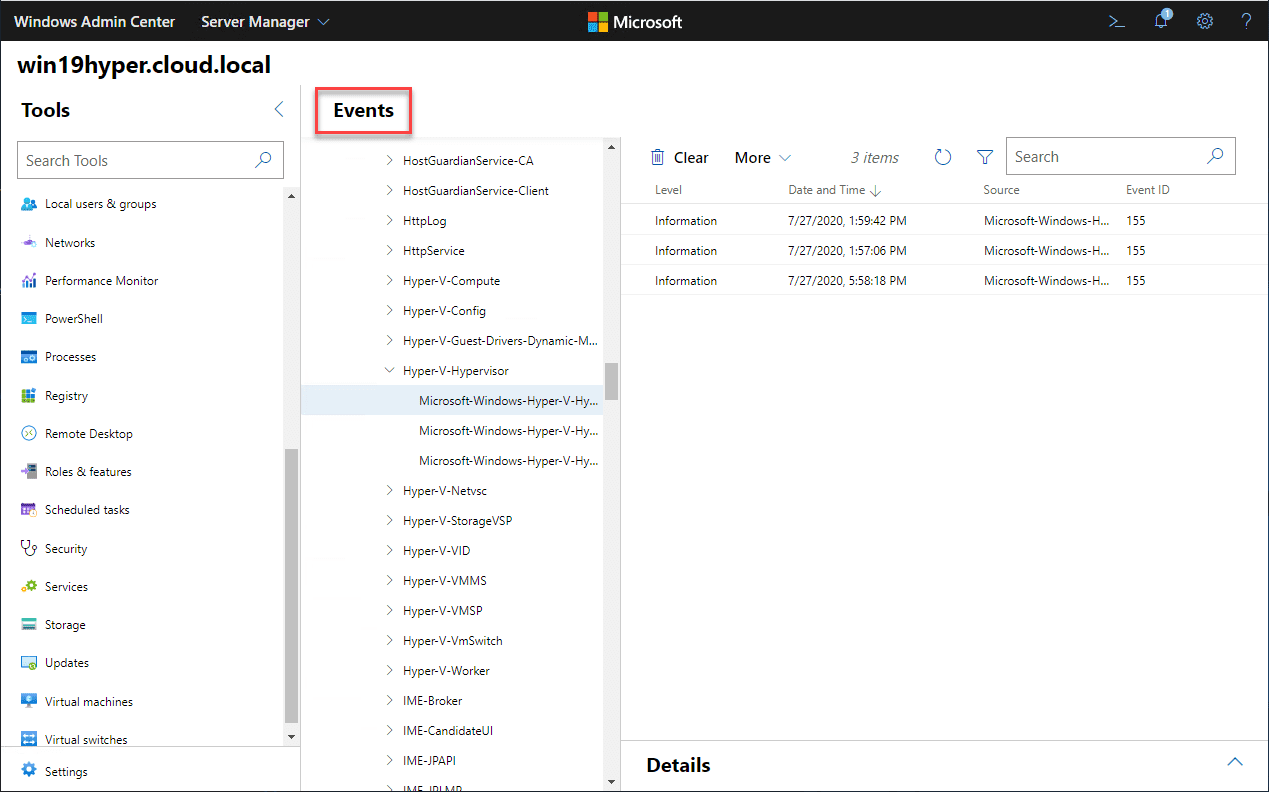Click the refresh icon above the events list
1269x792 pixels.
point(942,156)
